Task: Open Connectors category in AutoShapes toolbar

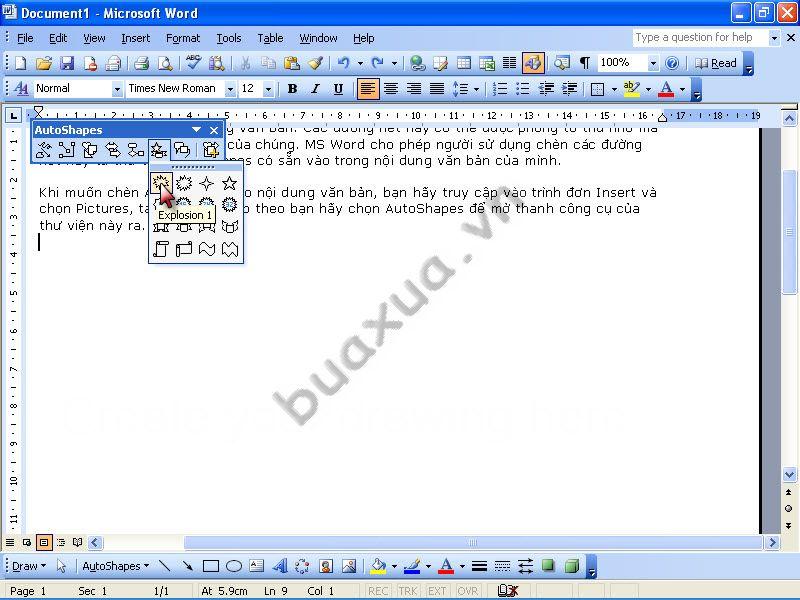Action: click(x=67, y=150)
